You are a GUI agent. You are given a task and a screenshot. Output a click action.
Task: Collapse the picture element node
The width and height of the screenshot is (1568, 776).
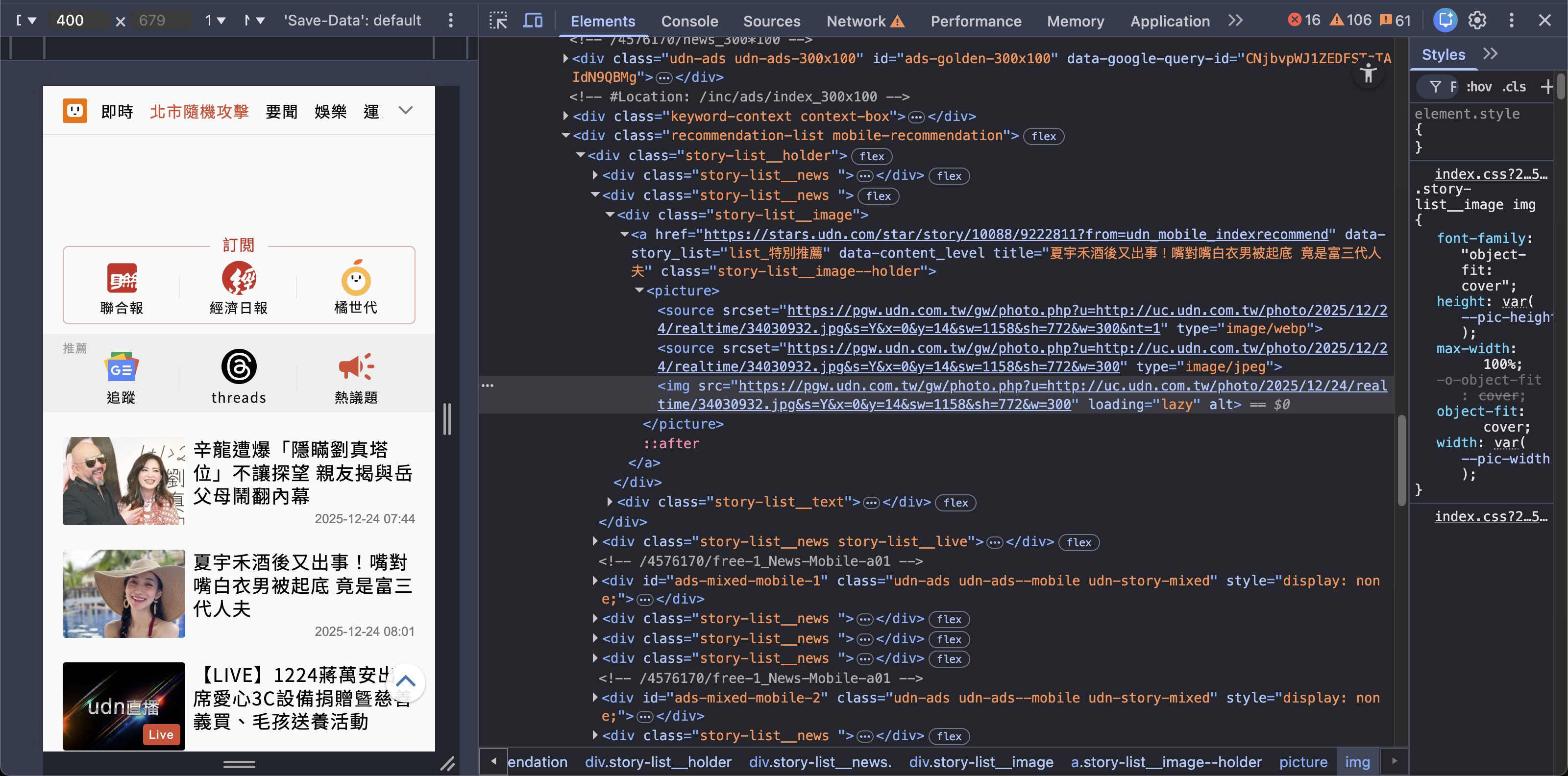(x=640, y=291)
